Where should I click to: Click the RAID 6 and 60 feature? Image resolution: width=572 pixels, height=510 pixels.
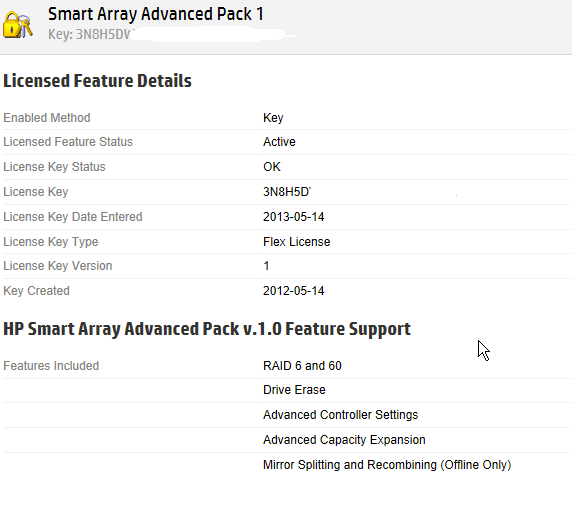[x=302, y=366]
